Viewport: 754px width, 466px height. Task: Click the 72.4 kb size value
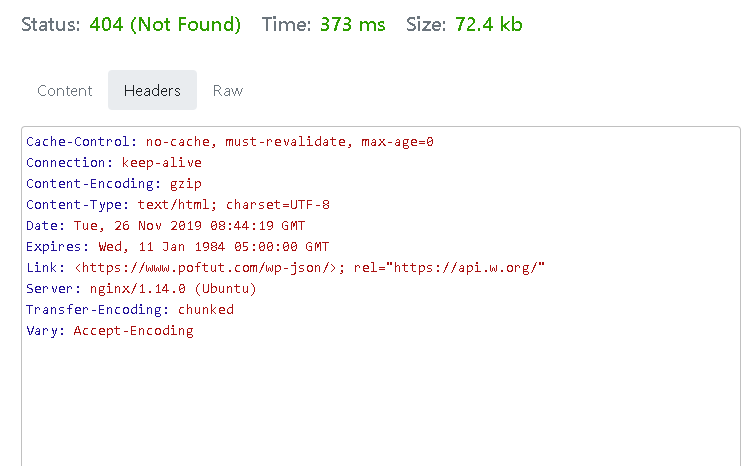489,24
